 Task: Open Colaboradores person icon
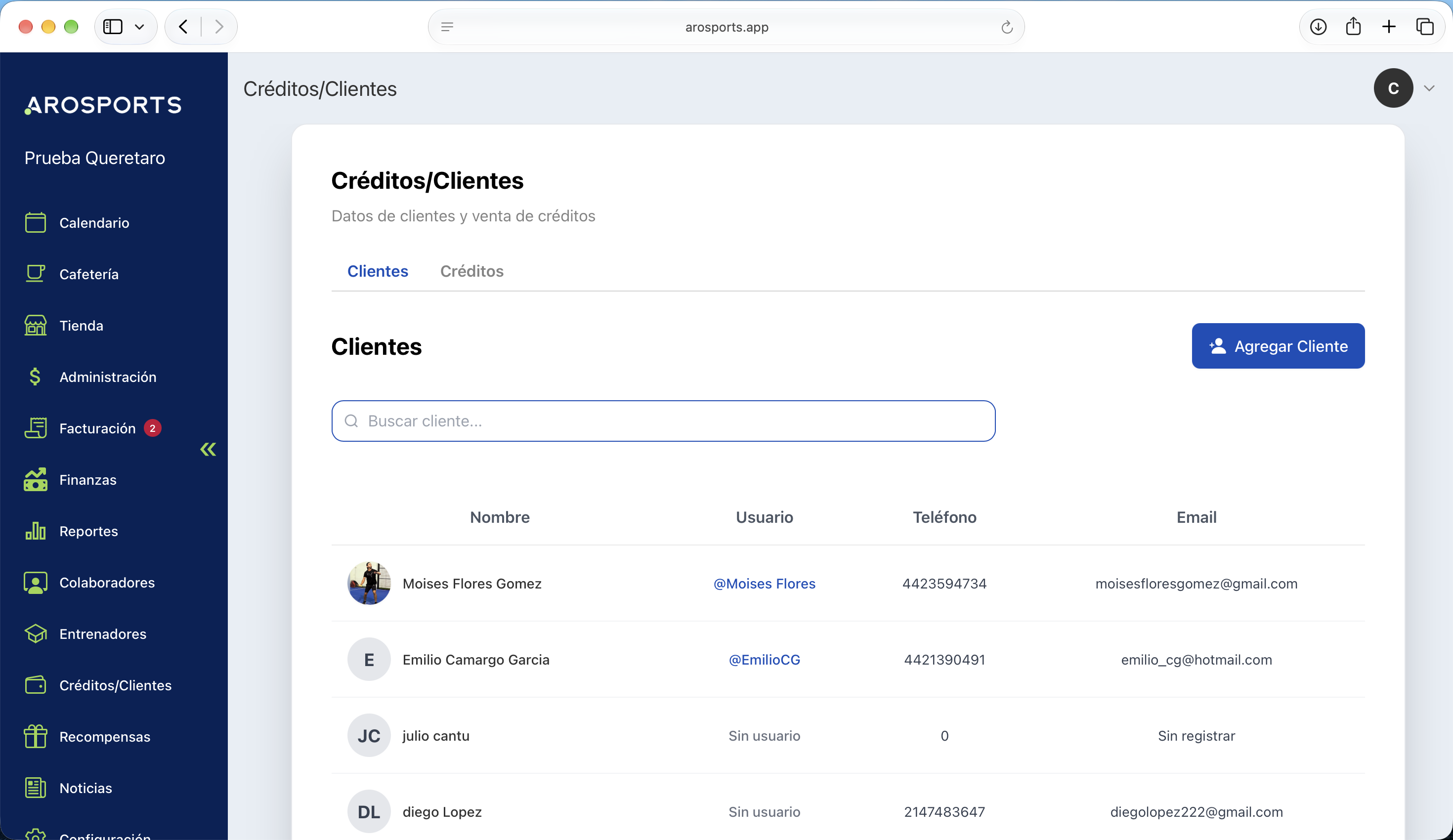[x=35, y=582]
